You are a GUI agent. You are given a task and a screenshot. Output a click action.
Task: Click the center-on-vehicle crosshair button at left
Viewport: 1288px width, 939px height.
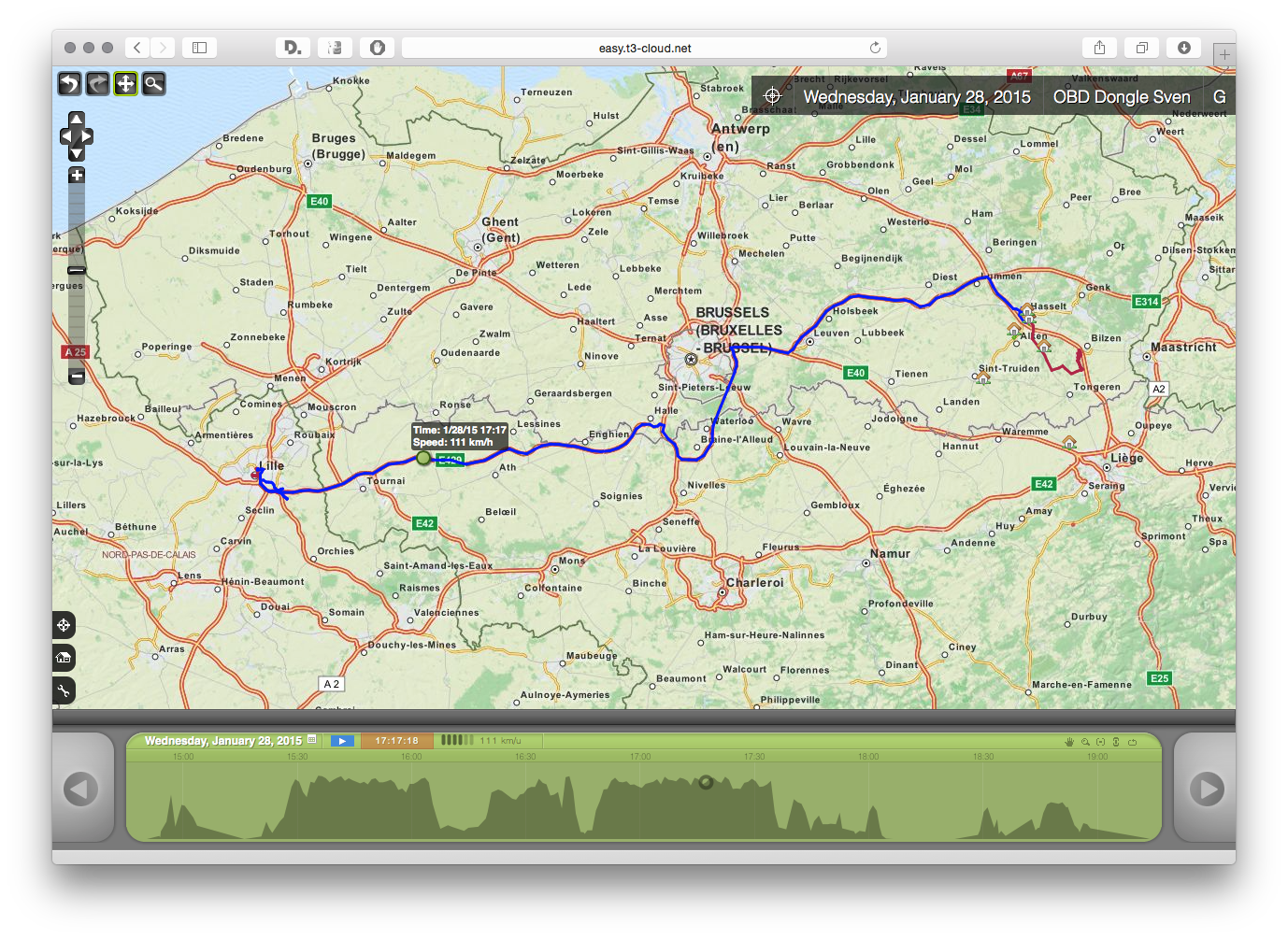pyautogui.click(x=64, y=625)
